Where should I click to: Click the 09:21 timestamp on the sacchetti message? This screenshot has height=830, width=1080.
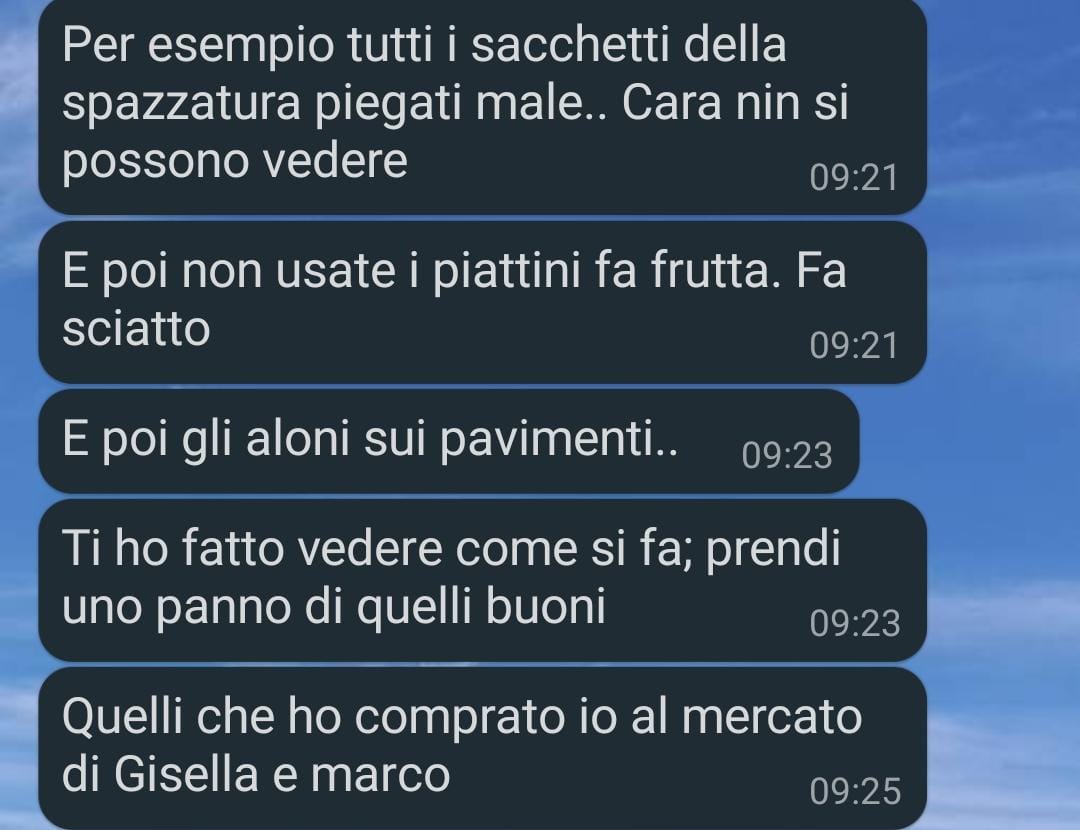coord(854,178)
